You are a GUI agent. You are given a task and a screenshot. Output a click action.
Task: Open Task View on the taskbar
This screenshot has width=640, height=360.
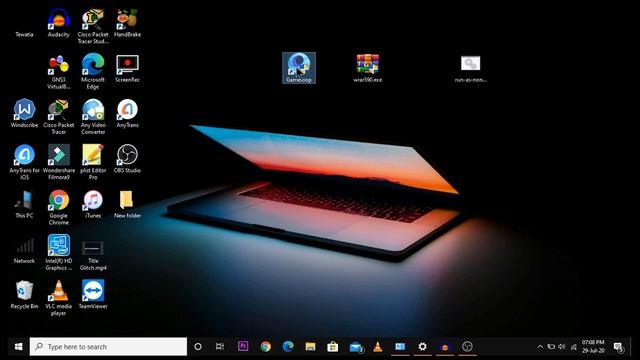[220, 347]
